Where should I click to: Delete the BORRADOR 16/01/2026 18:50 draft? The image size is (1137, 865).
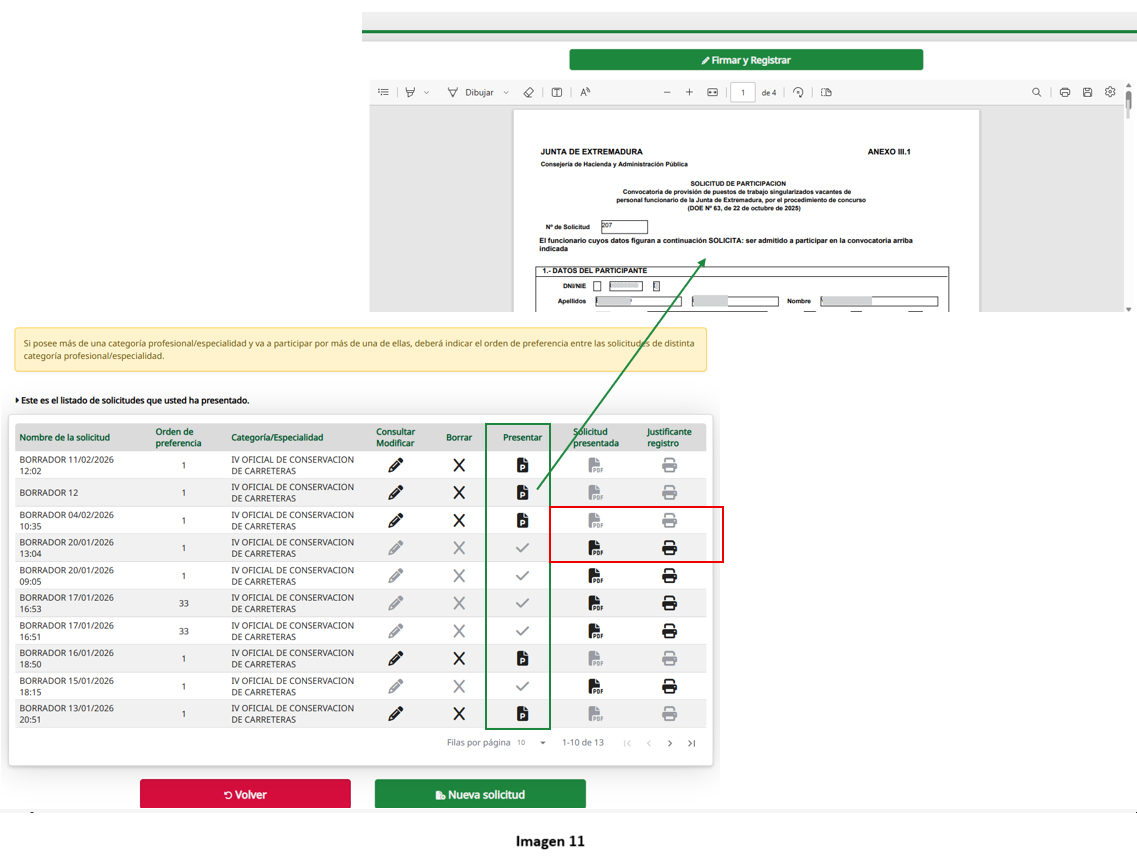[x=459, y=659]
